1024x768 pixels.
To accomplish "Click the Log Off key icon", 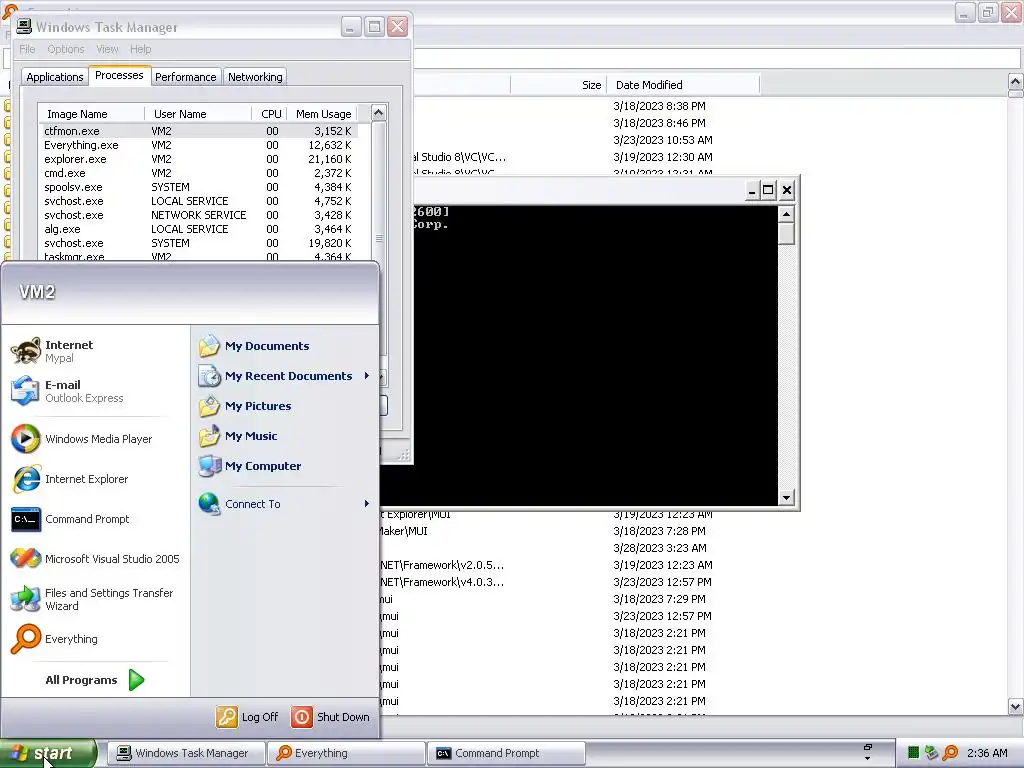I will [227, 717].
